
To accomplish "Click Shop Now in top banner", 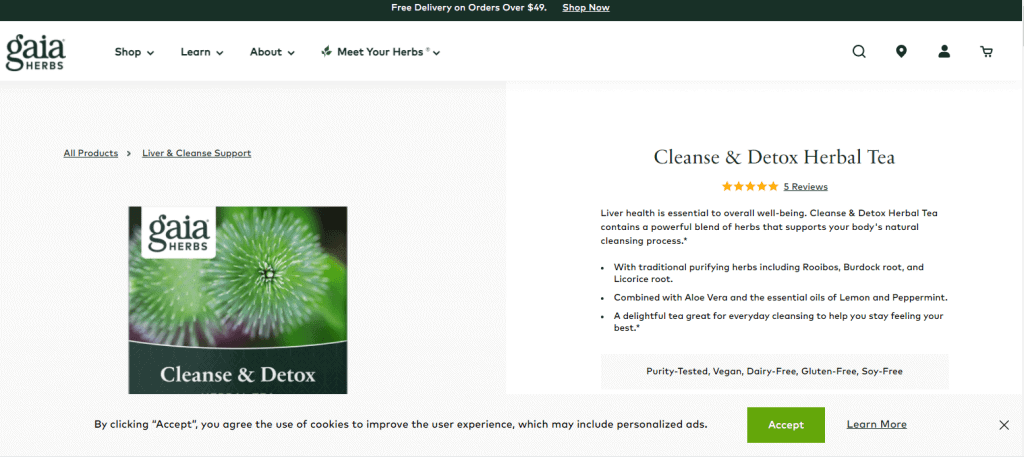I will pyautogui.click(x=586, y=8).
